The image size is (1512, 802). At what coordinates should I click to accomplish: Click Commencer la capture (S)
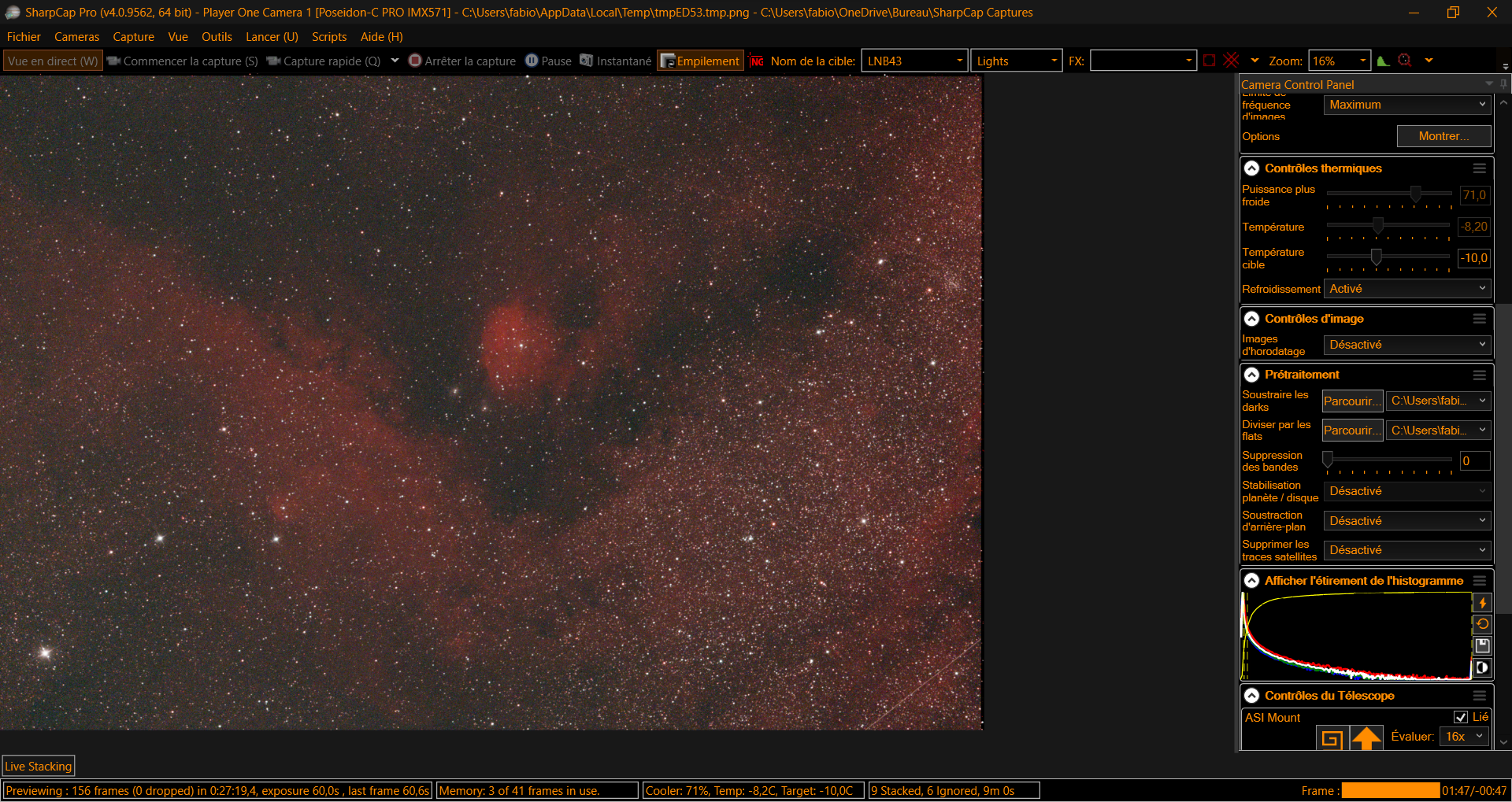pos(183,61)
